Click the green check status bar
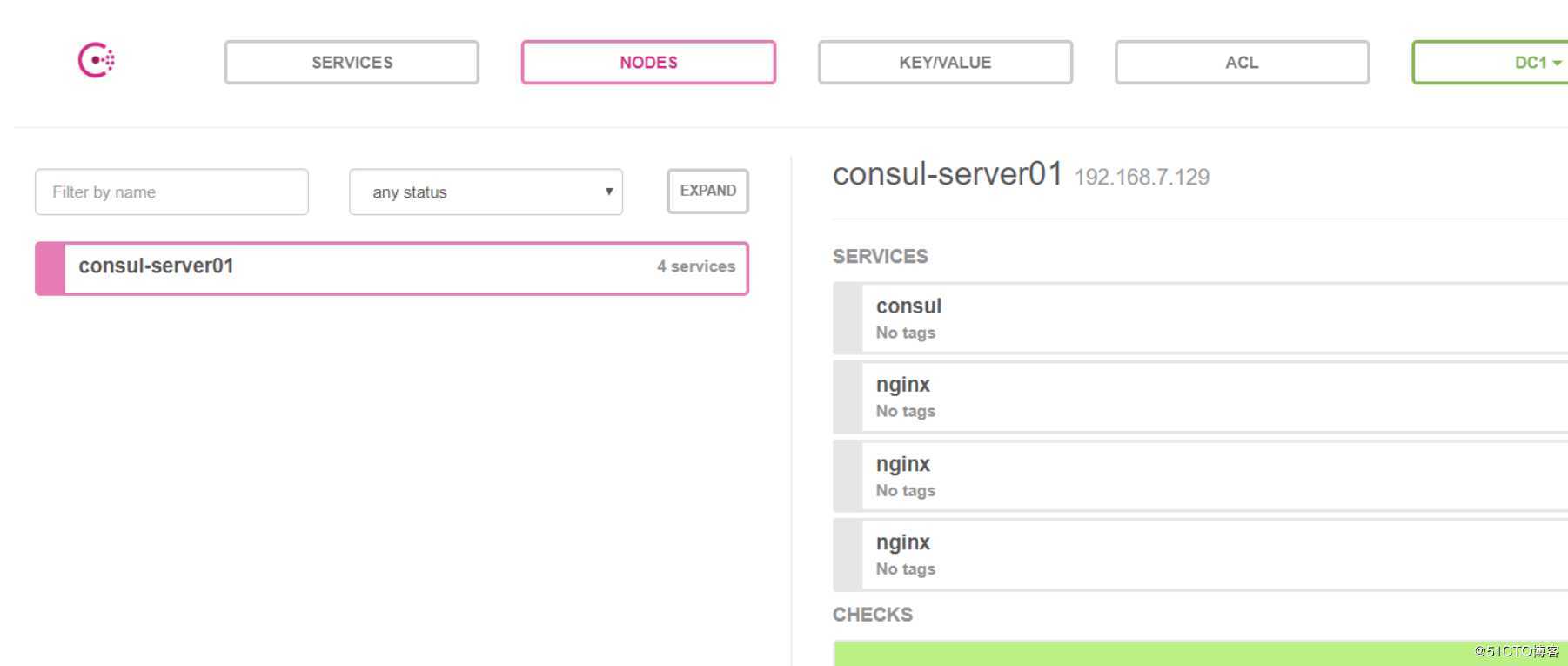The image size is (1568, 666). tap(1200, 654)
